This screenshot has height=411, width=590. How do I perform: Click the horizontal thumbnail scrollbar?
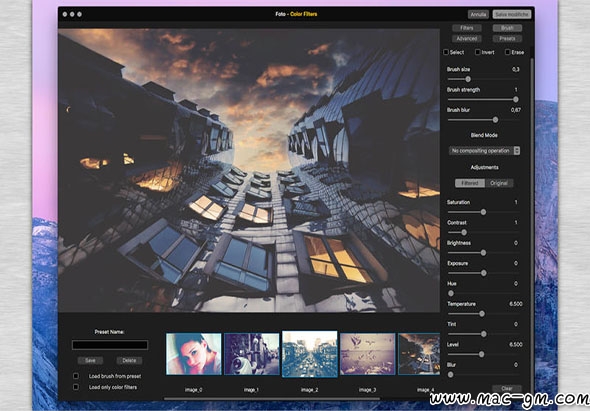click(272, 399)
